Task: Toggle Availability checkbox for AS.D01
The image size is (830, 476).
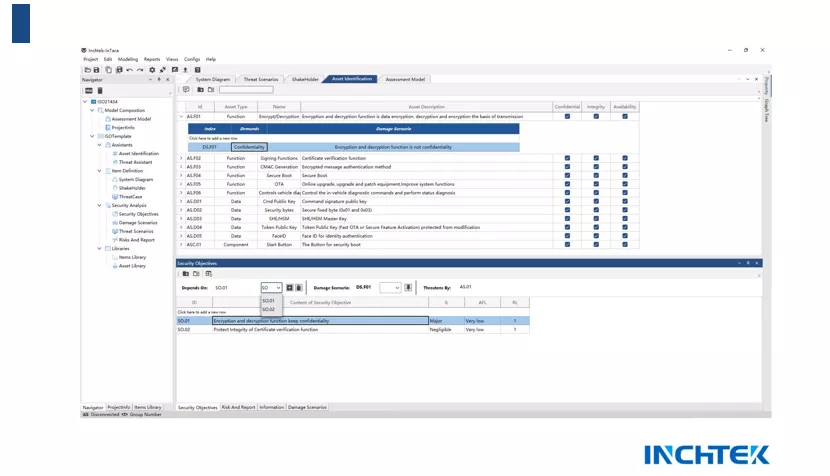Action: coord(625,202)
